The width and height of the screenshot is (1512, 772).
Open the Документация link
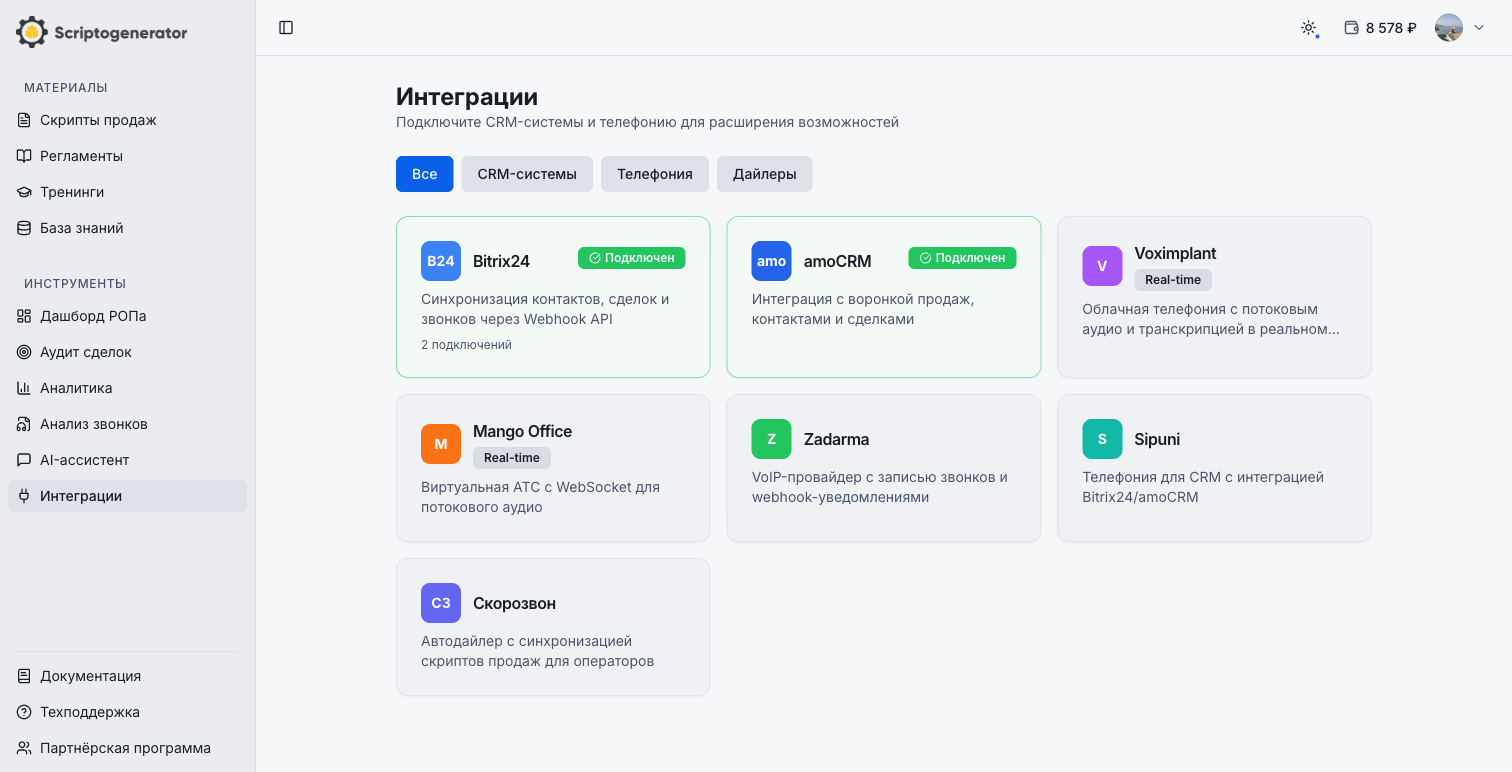pyautogui.click(x=127, y=676)
